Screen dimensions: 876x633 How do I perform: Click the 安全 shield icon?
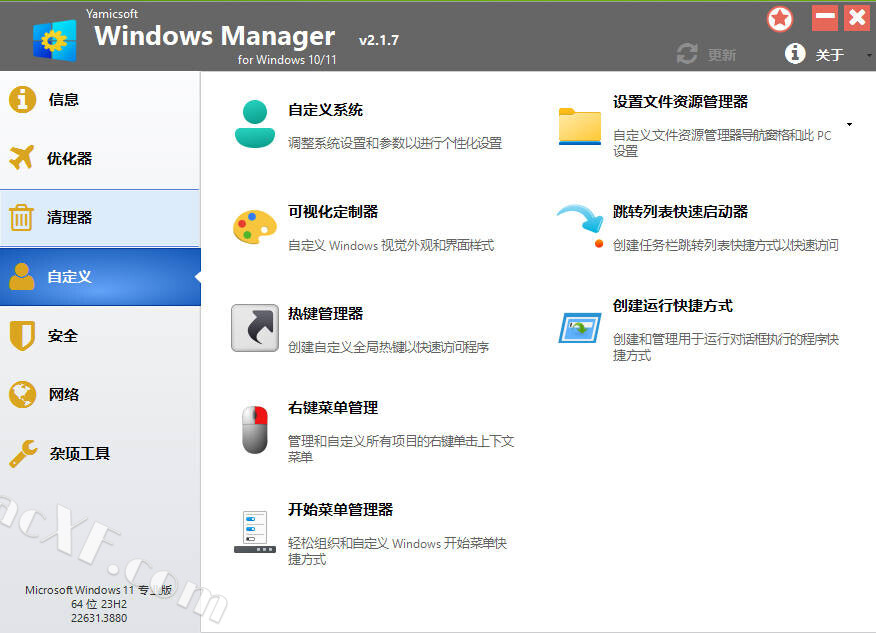(22, 335)
